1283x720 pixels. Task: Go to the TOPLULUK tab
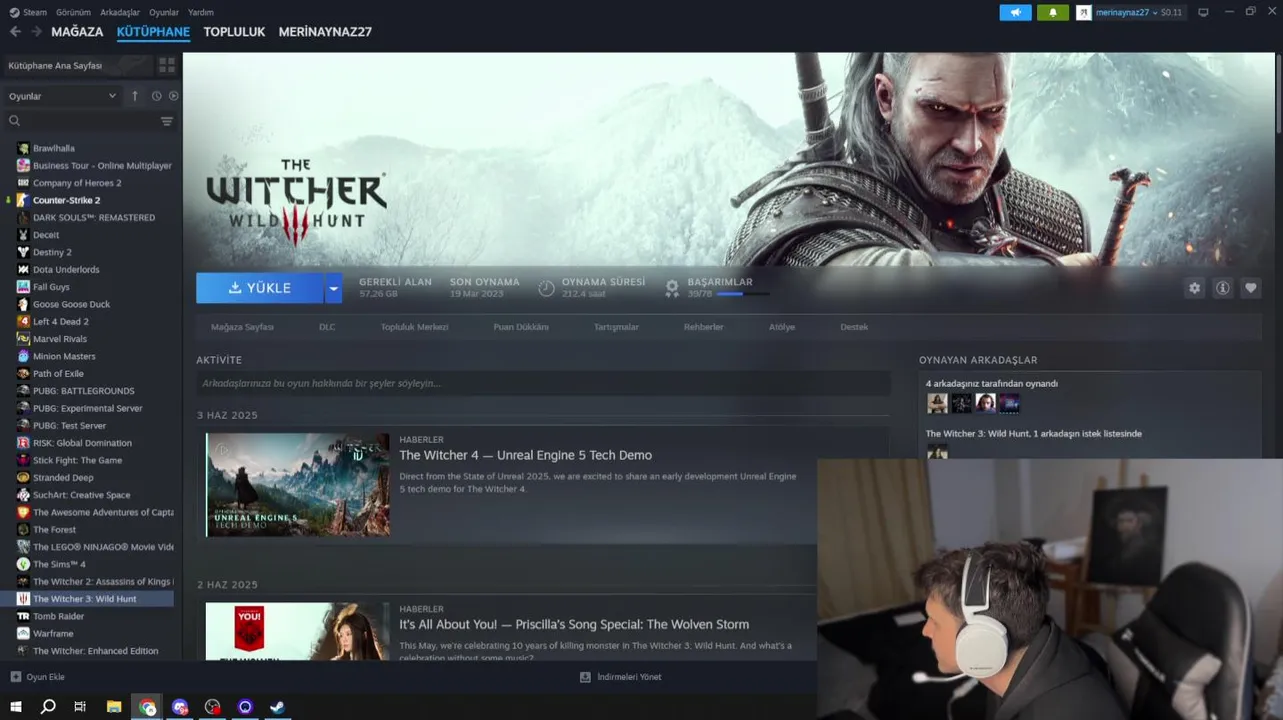(x=234, y=32)
